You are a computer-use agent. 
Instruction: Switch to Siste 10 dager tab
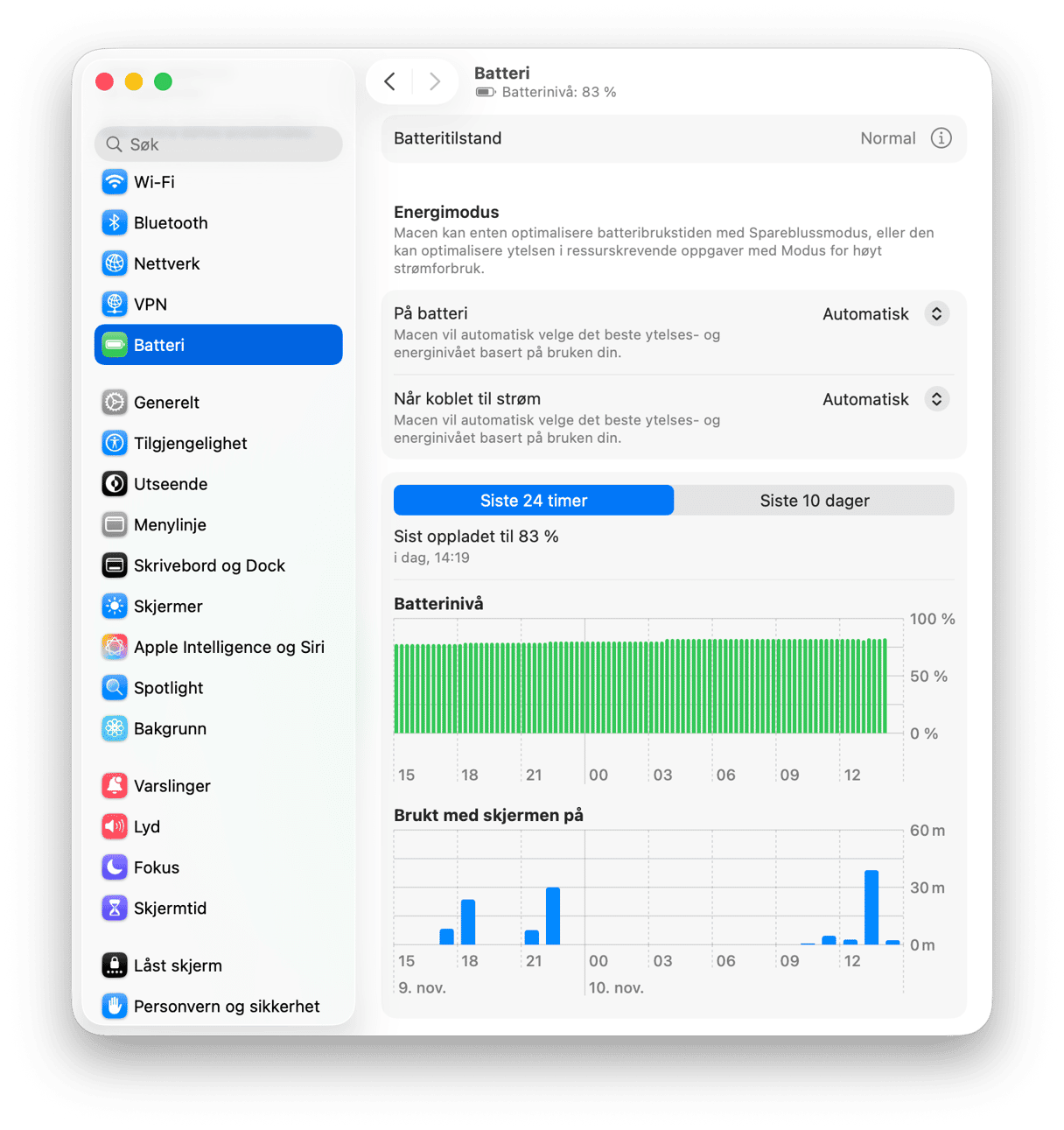(815, 501)
